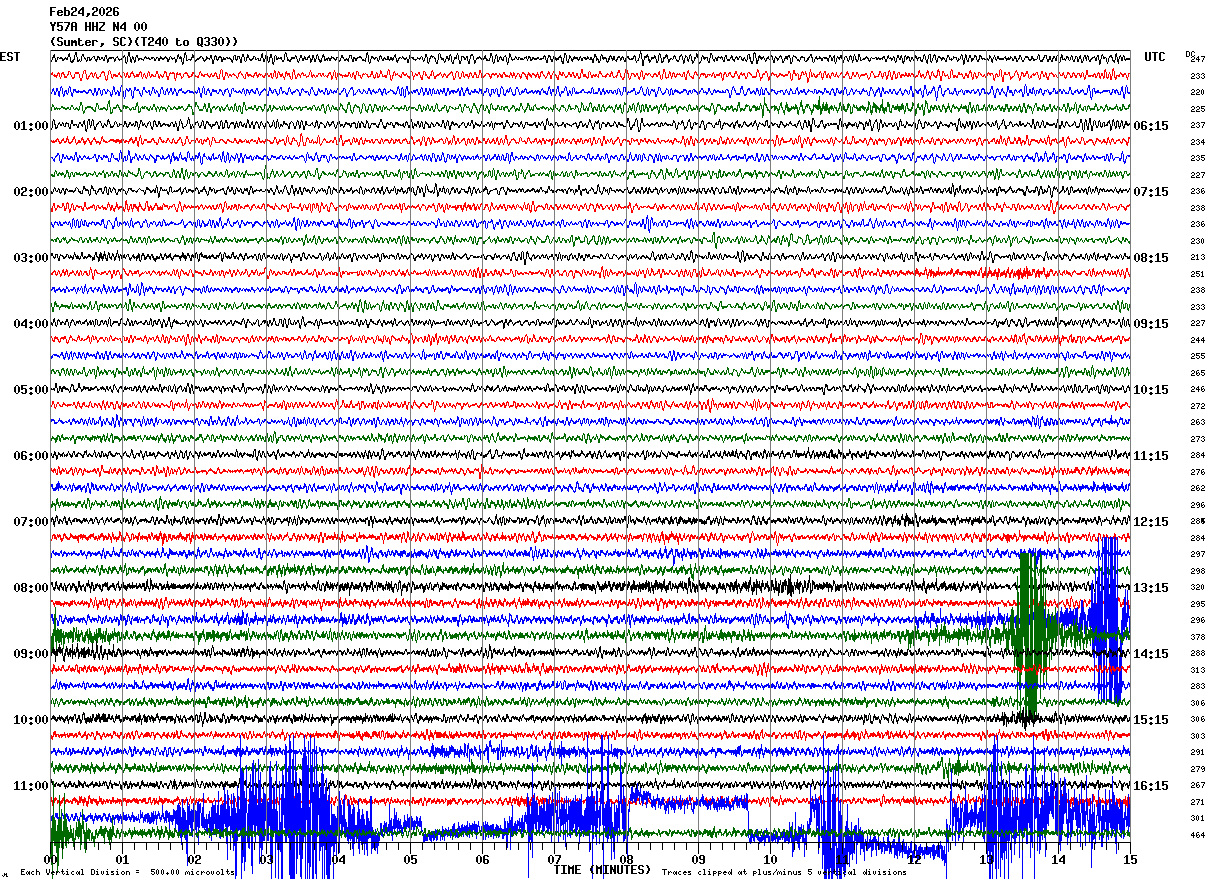Image resolution: width=1210 pixels, height=886 pixels.
Task: Click the Each Vertical Division scale note
Action: tap(128, 873)
